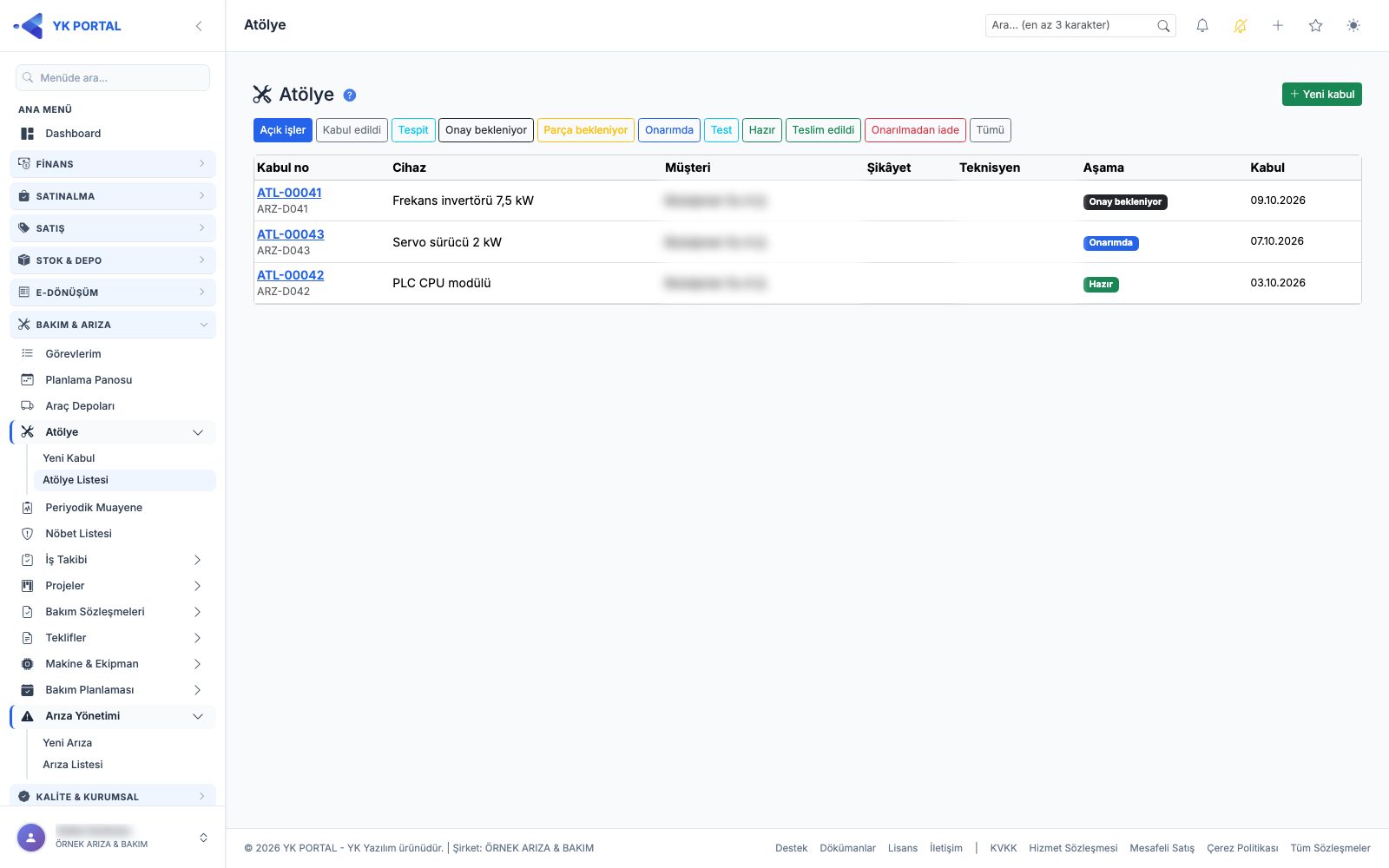This screenshot has width=1389, height=868.
Task: Filter by Onarılmadan iade stage
Action: (x=915, y=130)
